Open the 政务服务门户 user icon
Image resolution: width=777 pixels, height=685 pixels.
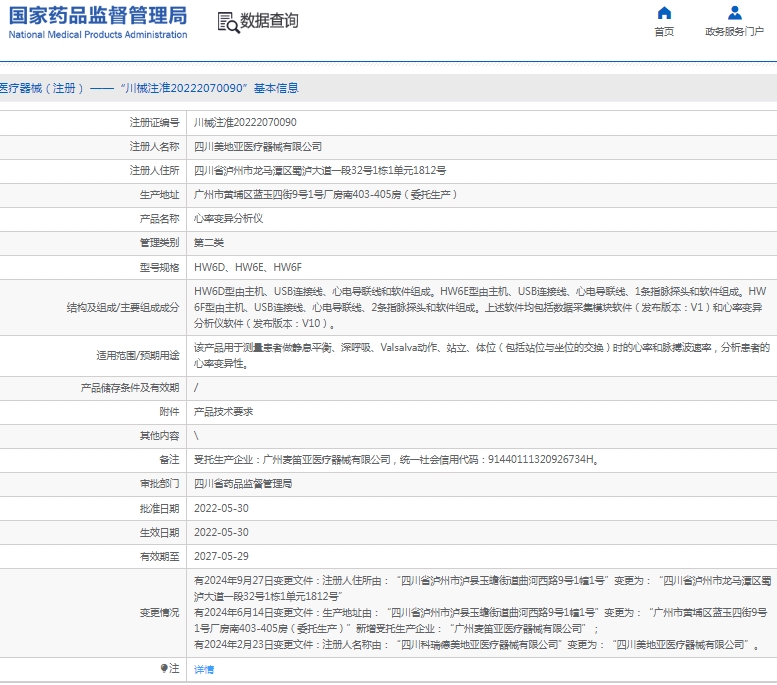click(x=734, y=12)
